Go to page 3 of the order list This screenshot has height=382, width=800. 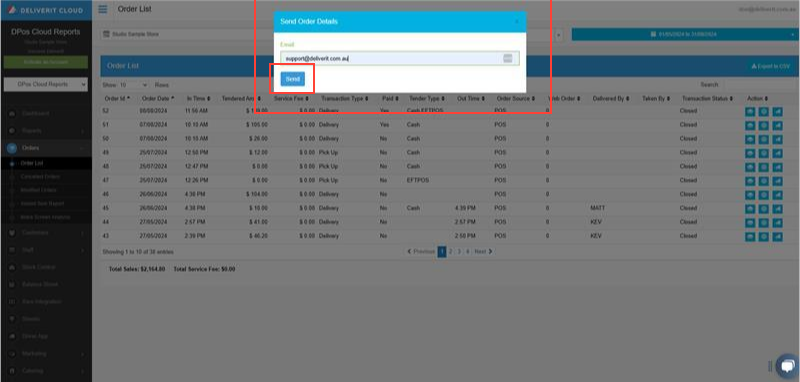click(459, 251)
